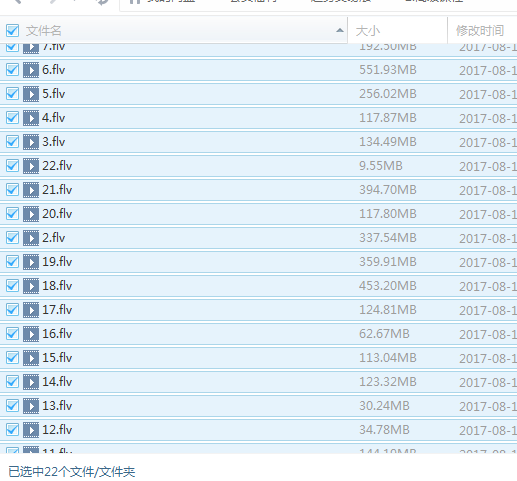Click the 文件名 column header

pyautogui.click(x=44, y=31)
